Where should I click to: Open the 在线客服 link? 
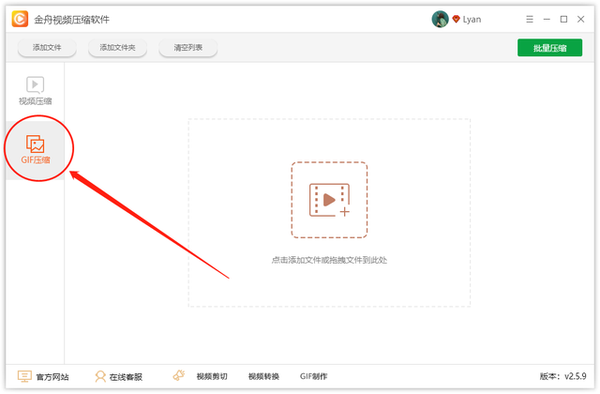126,377
